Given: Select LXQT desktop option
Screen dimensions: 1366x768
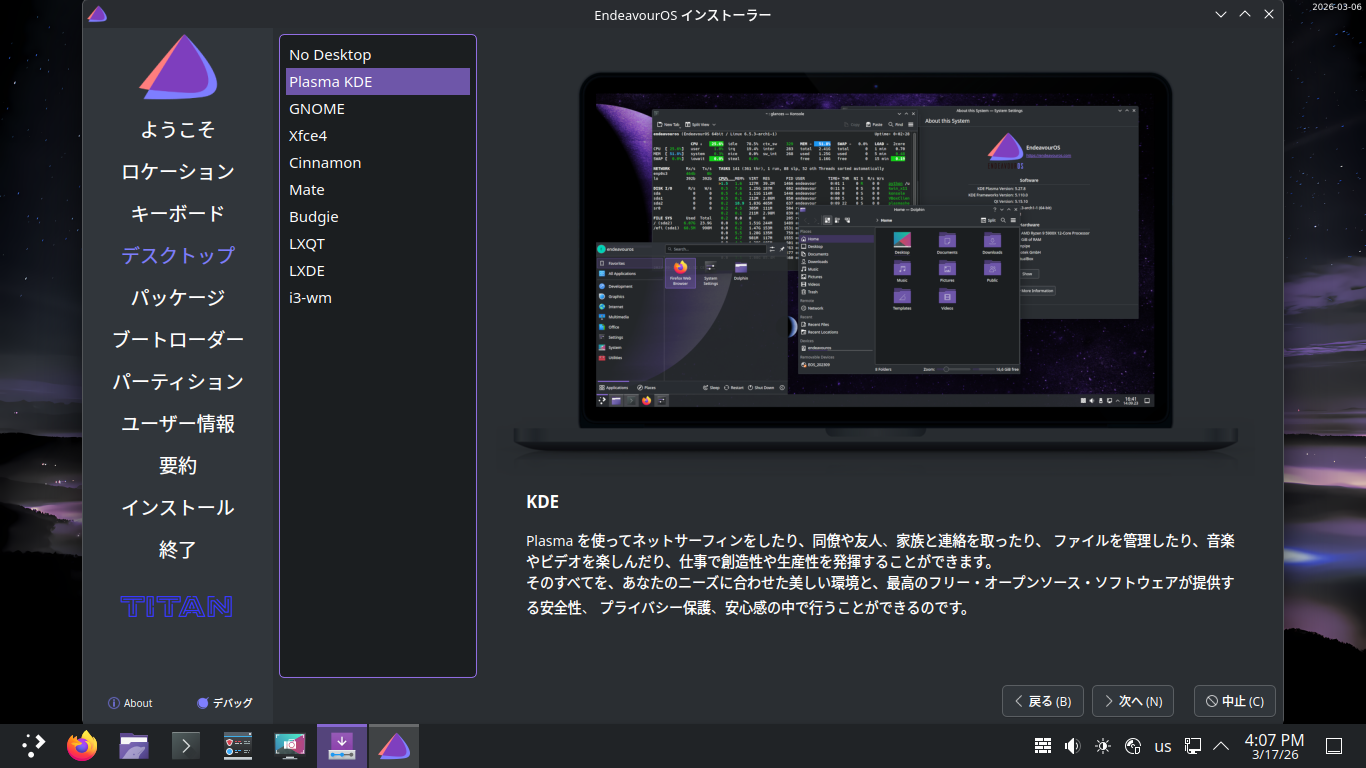Looking at the screenshot, I should 378,244.
